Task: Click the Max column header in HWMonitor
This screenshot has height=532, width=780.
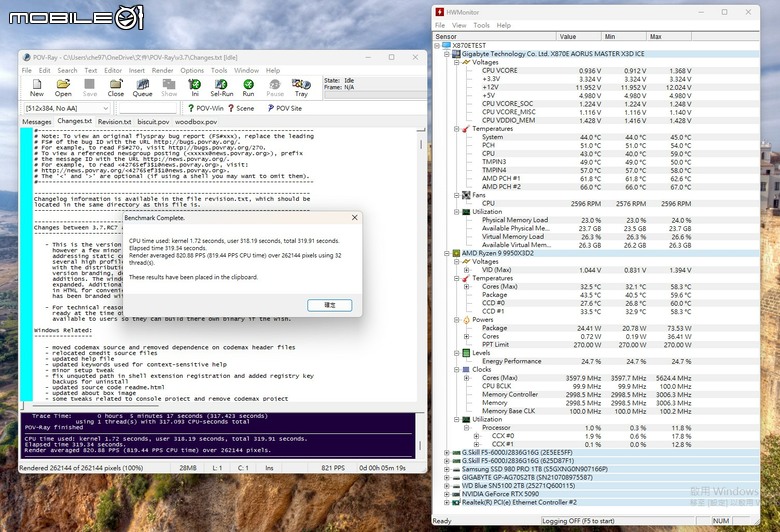Action: 669,36
